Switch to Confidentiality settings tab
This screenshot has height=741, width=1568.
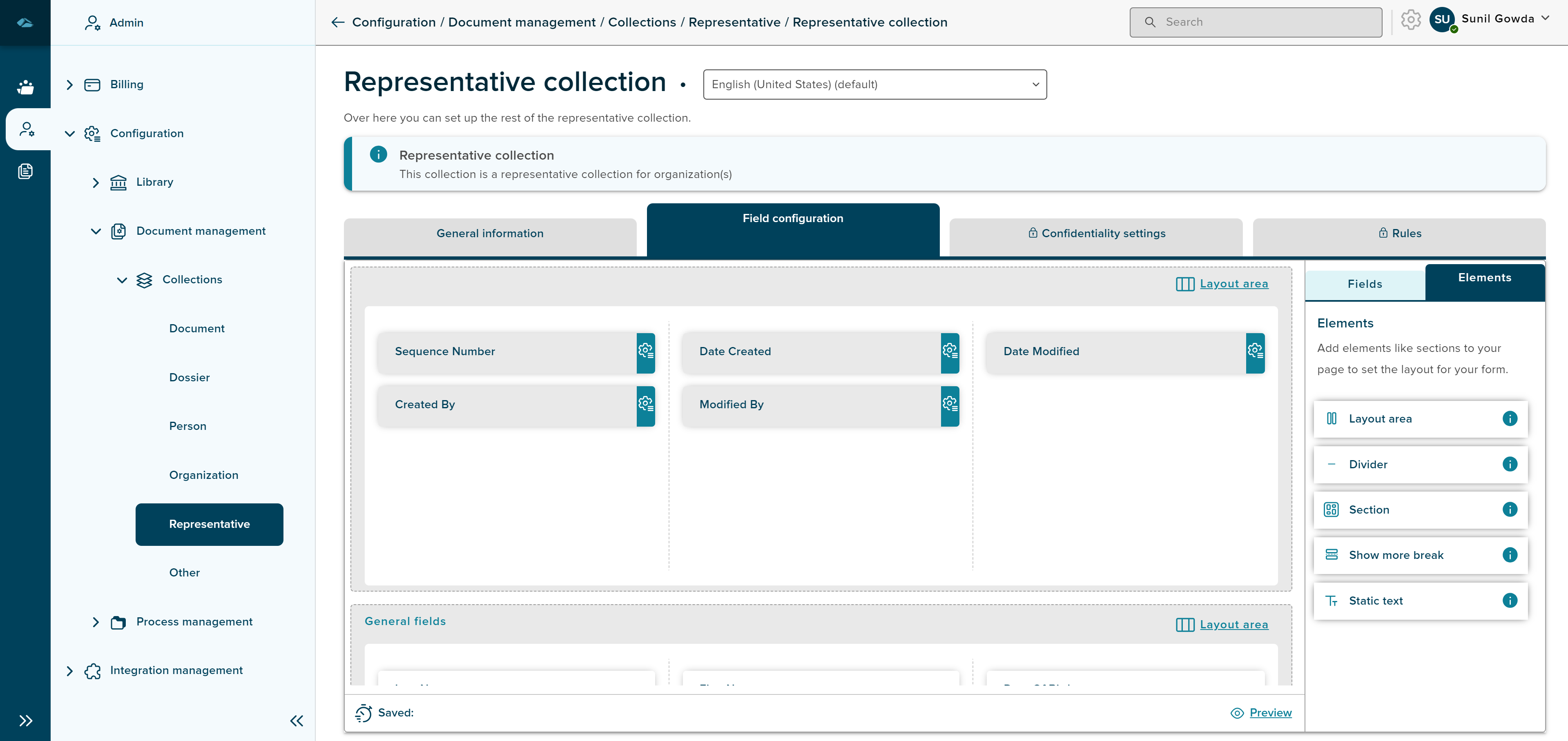1096,234
